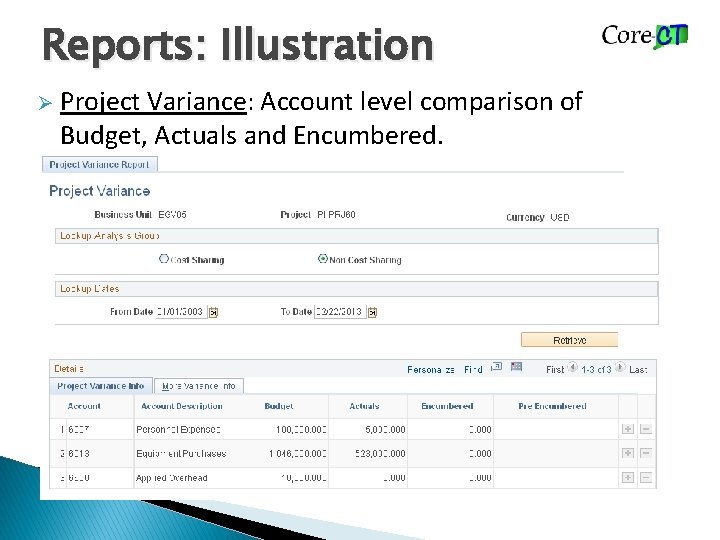Image resolution: width=720 pixels, height=540 pixels.
Task: Sort by the Account column header
Action: (x=84, y=406)
